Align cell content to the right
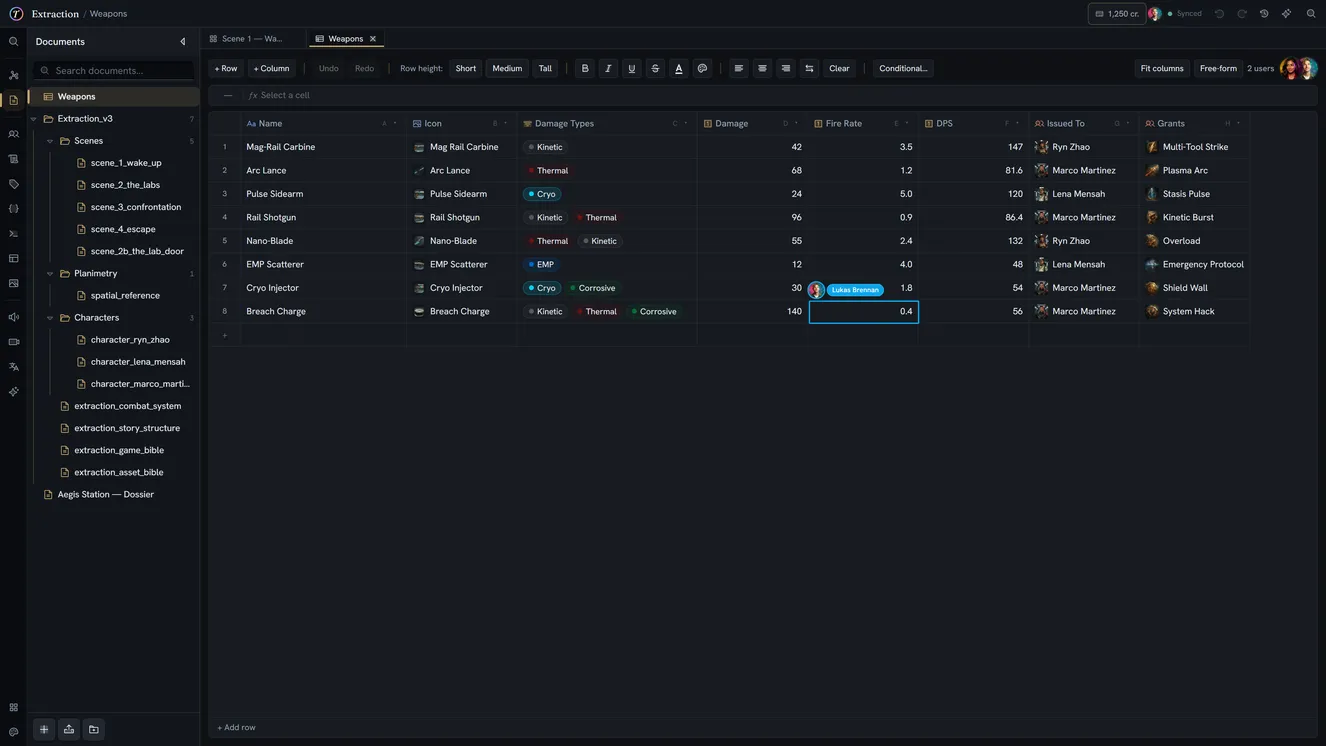This screenshot has height=746, width=1326. pos(786,69)
